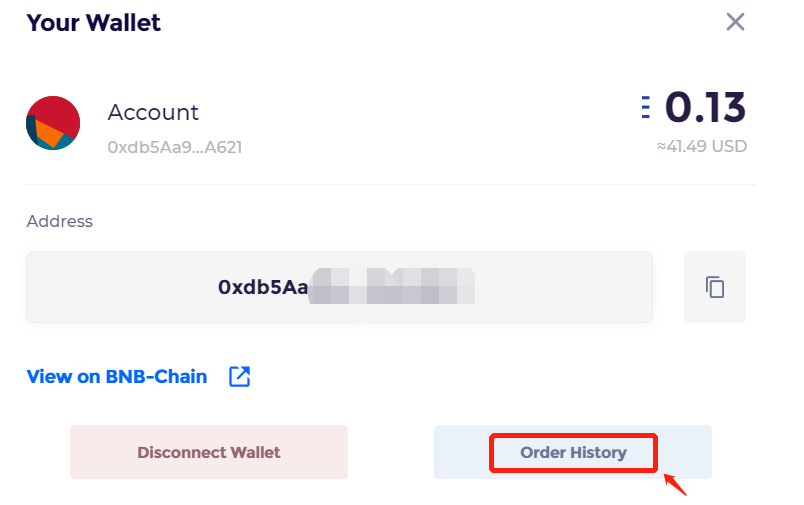Screen dimensions: 804x505
Task: Click the Address section label
Action: (59, 221)
